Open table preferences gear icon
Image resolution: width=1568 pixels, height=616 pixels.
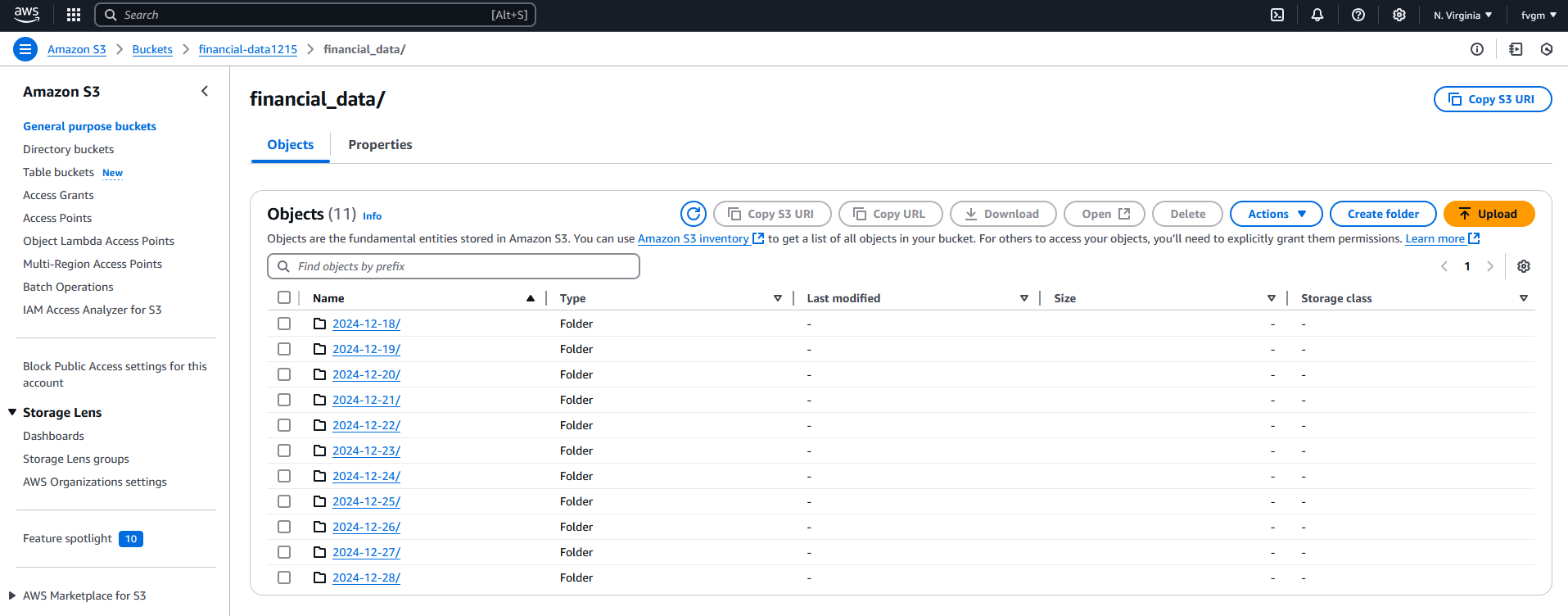(1524, 266)
